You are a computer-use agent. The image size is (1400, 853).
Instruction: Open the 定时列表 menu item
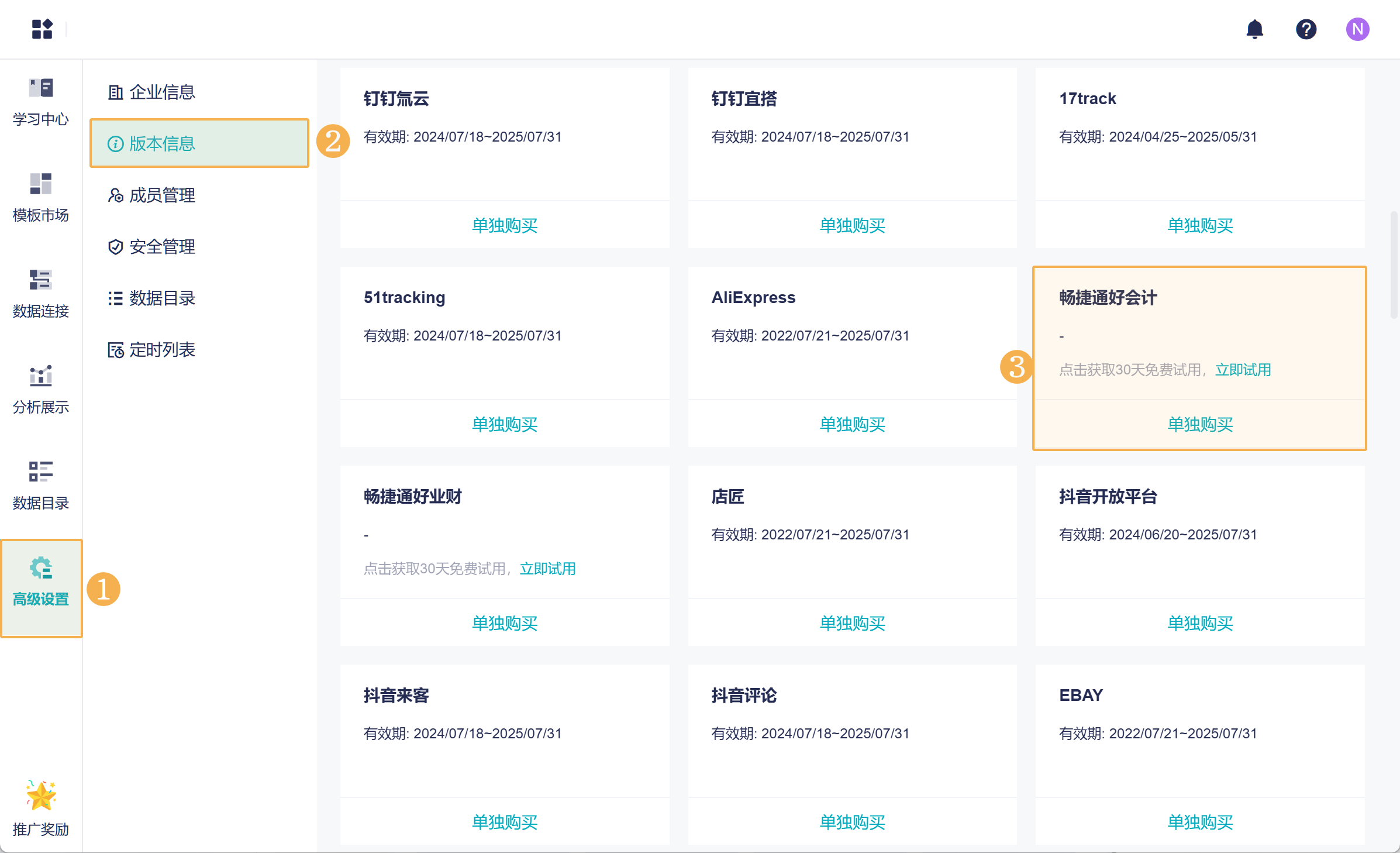point(161,350)
